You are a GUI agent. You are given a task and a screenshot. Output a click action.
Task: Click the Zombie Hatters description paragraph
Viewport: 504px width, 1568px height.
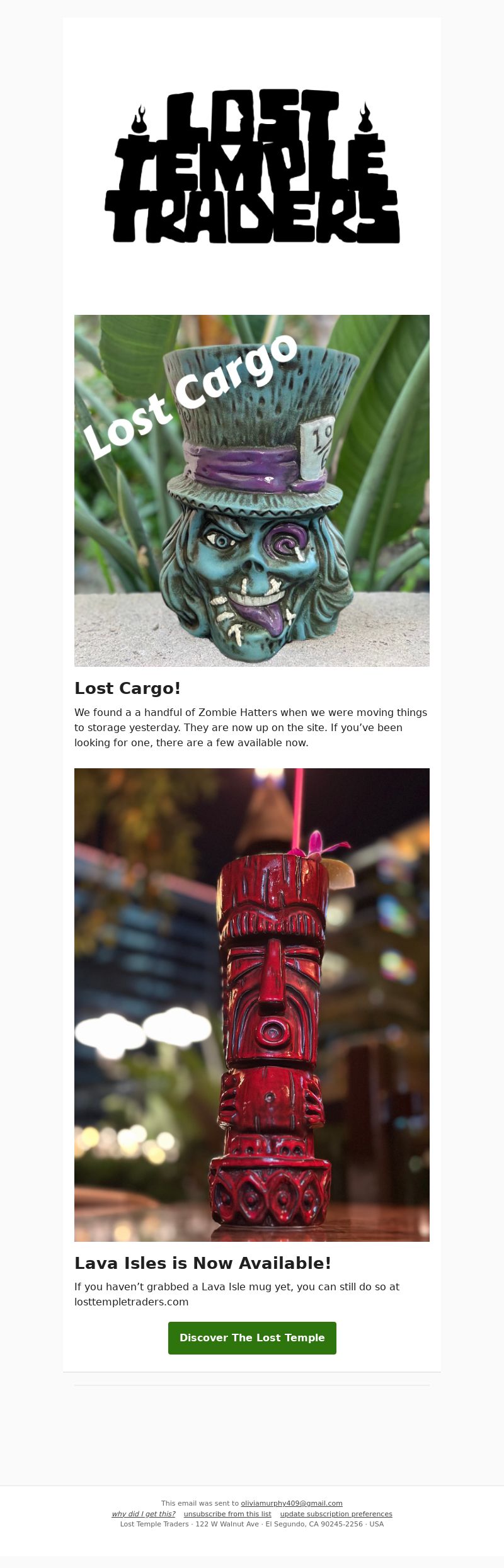(x=251, y=727)
